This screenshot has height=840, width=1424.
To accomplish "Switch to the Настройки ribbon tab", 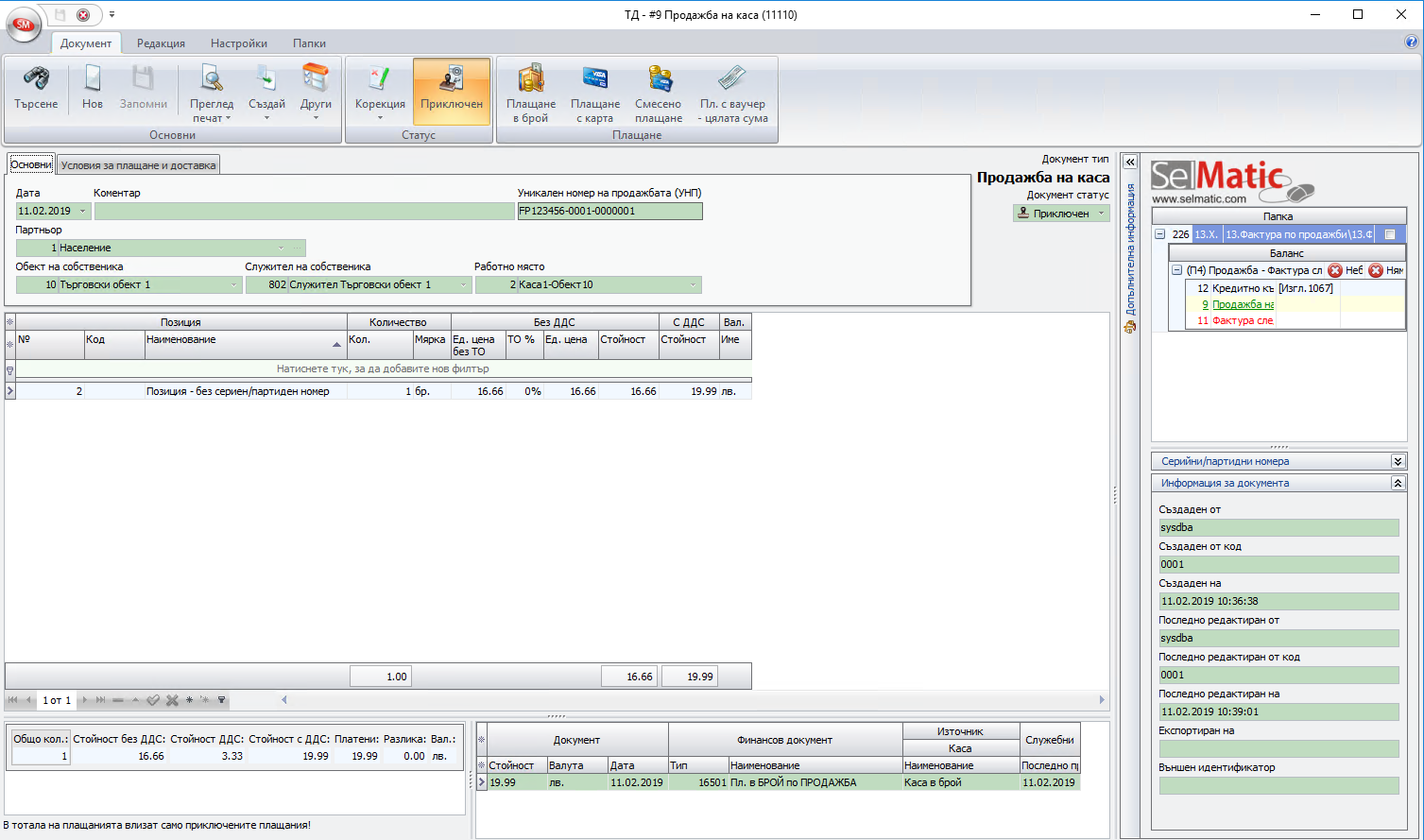I will 239,43.
